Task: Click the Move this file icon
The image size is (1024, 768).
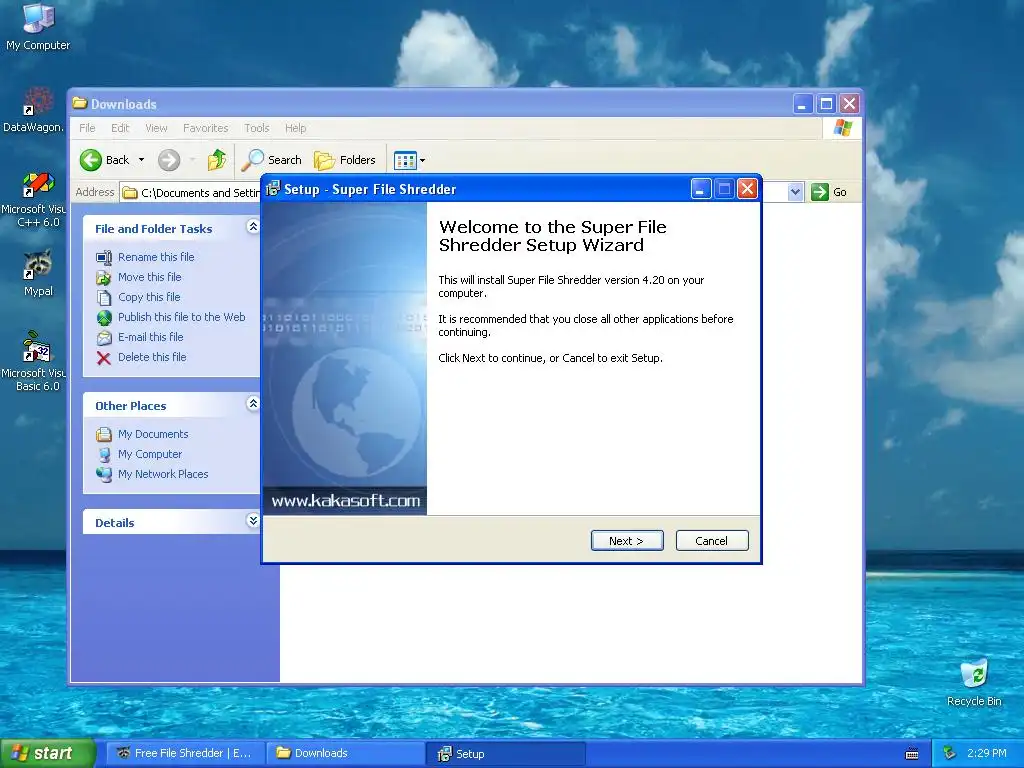Action: pyautogui.click(x=104, y=278)
